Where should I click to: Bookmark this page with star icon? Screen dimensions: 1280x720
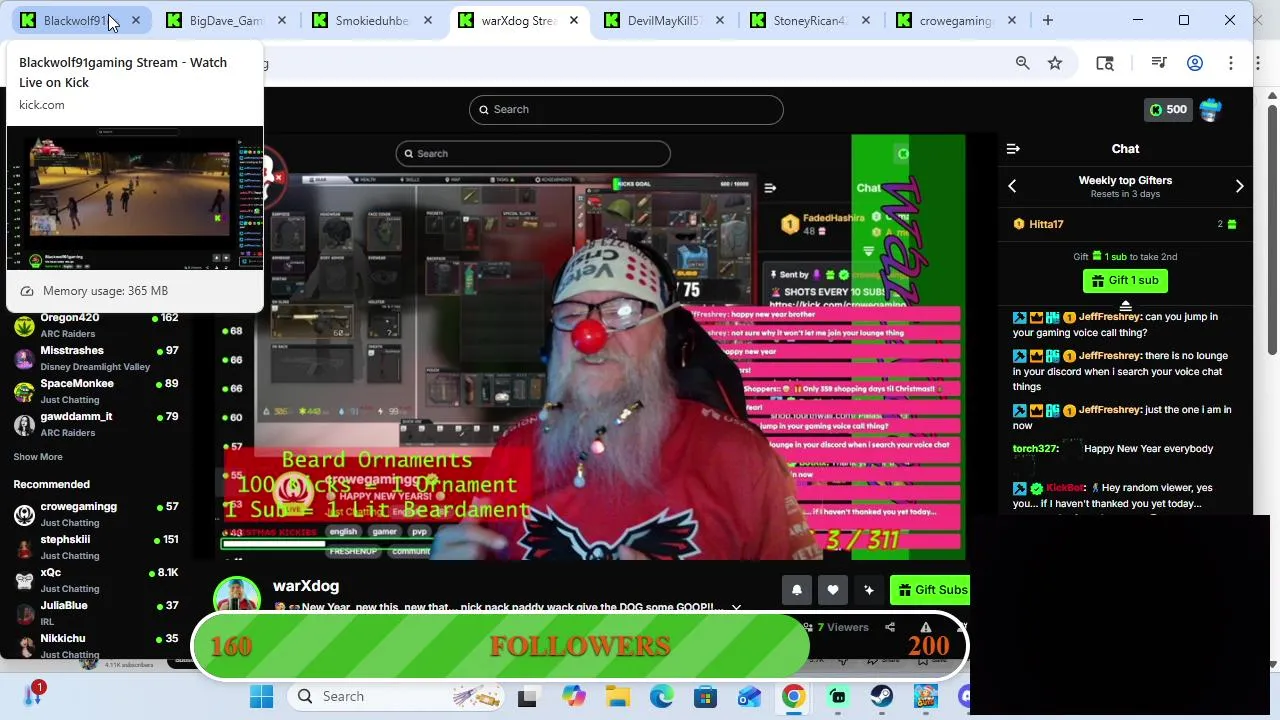coord(1055,63)
